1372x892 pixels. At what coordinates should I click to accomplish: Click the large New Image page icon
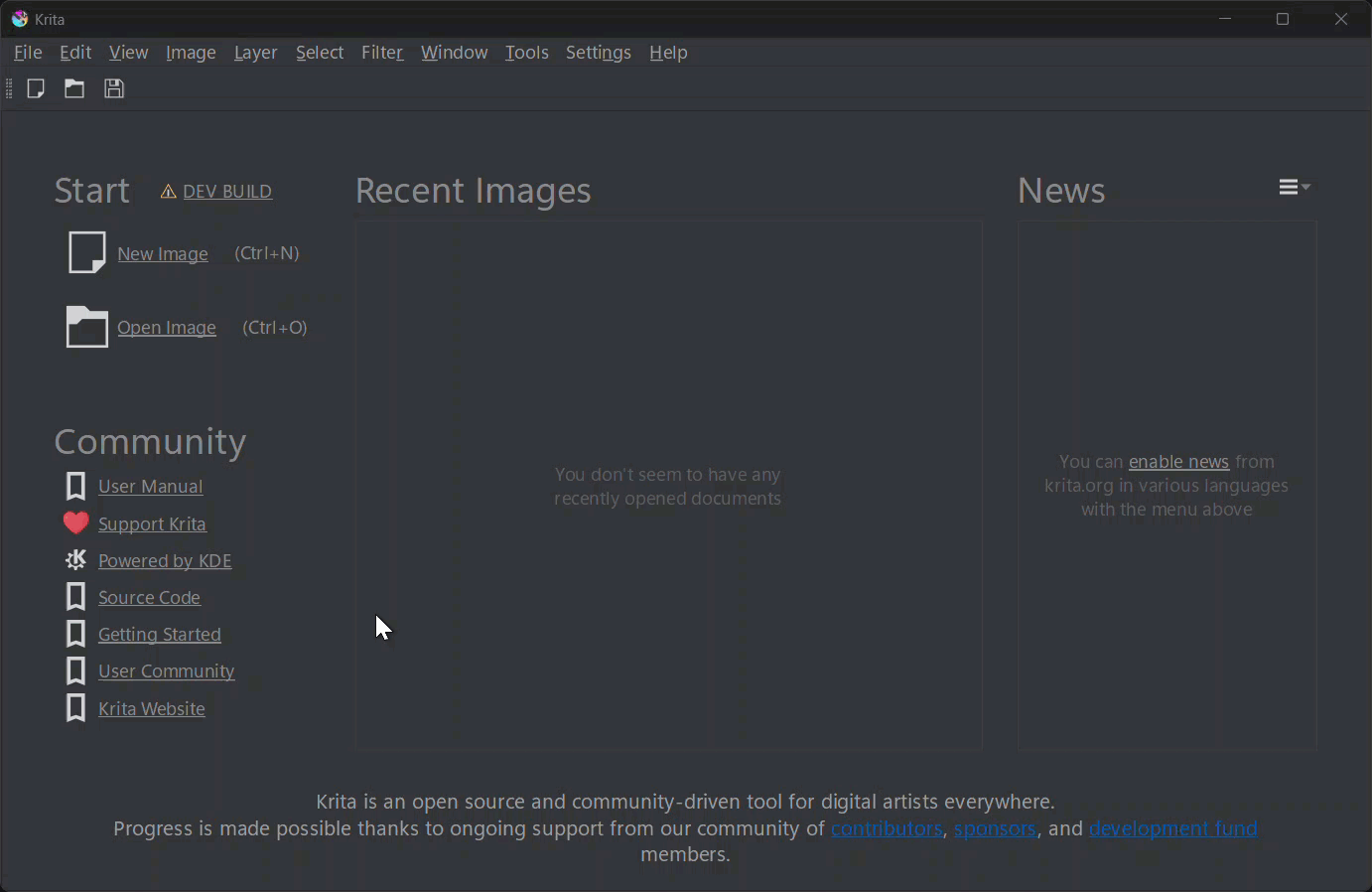click(86, 252)
